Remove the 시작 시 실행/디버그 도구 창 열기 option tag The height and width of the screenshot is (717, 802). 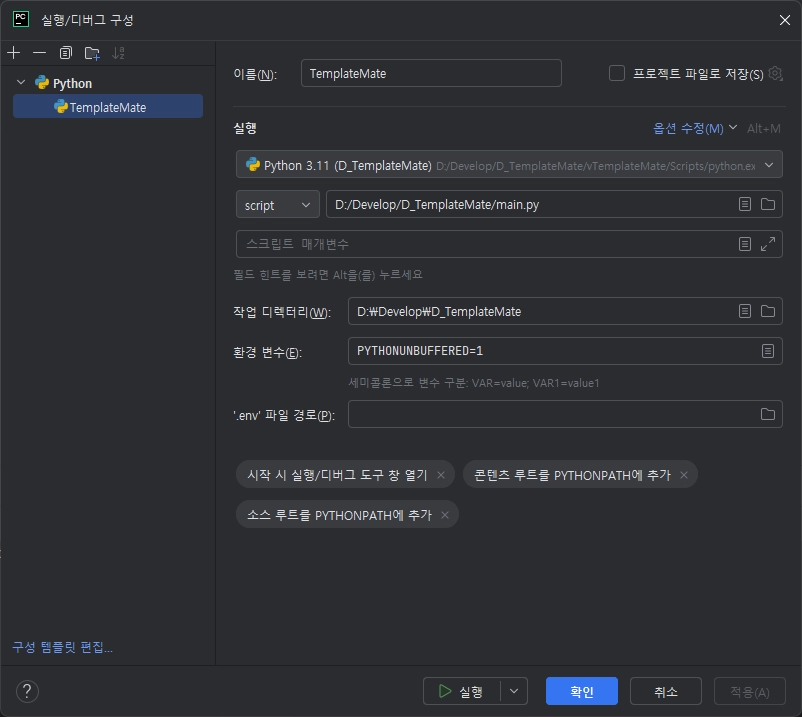point(441,475)
